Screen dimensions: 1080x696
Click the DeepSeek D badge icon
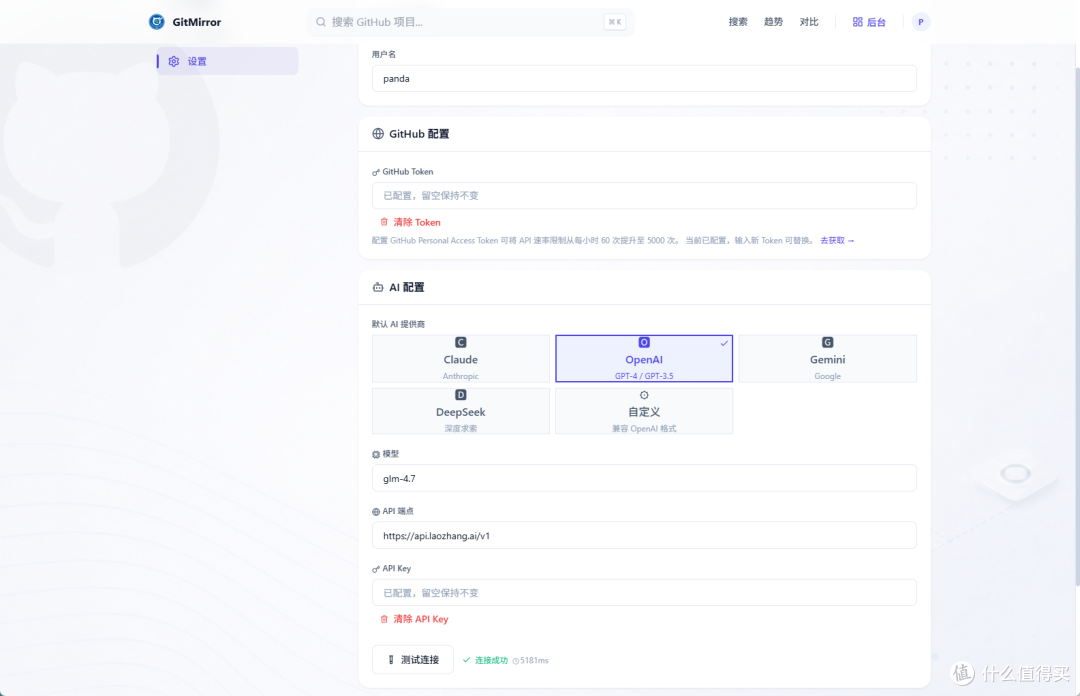(x=461, y=395)
